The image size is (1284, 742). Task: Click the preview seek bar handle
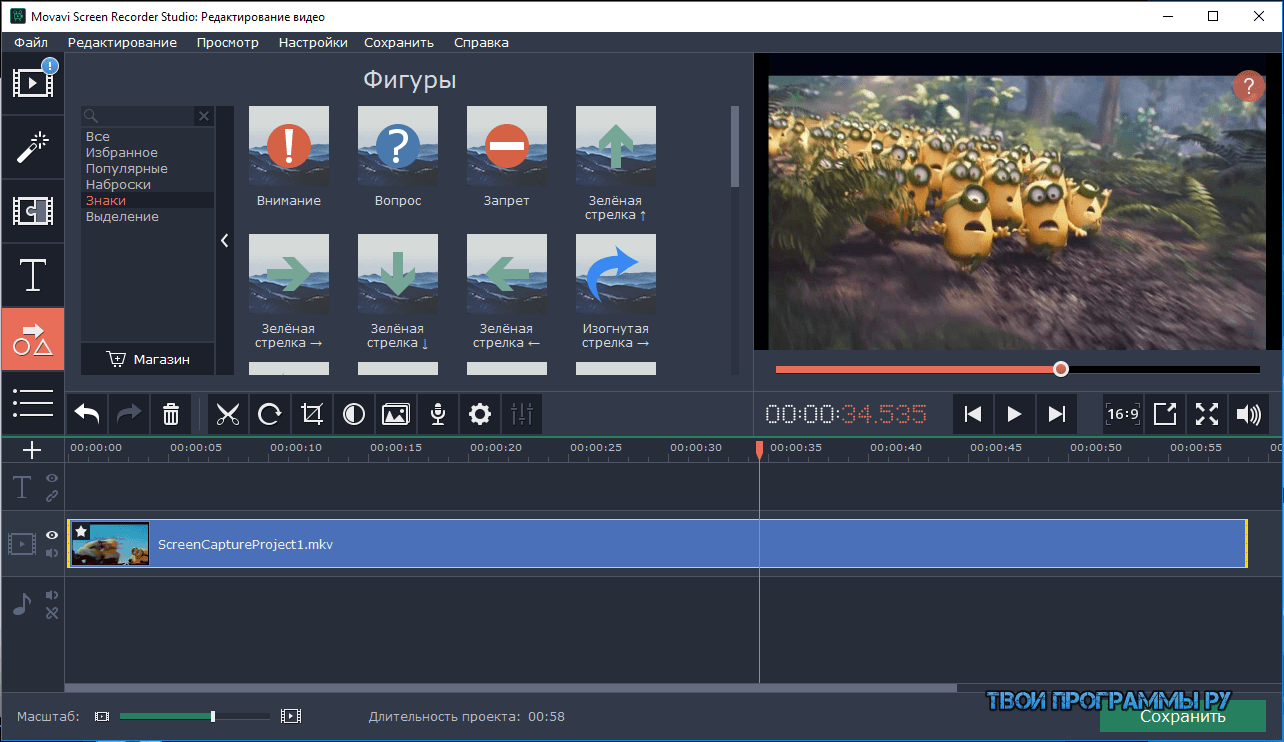click(x=1061, y=369)
